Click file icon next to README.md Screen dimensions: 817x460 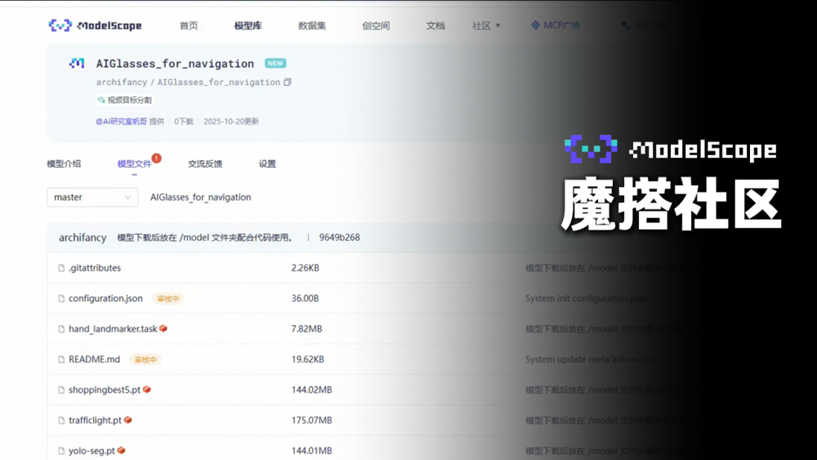(61, 359)
